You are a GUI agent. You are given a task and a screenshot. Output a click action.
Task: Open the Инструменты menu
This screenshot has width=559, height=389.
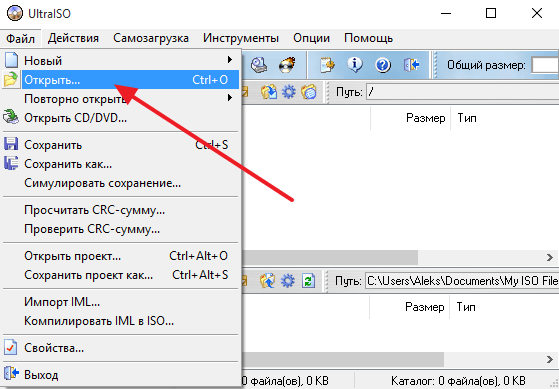click(241, 38)
